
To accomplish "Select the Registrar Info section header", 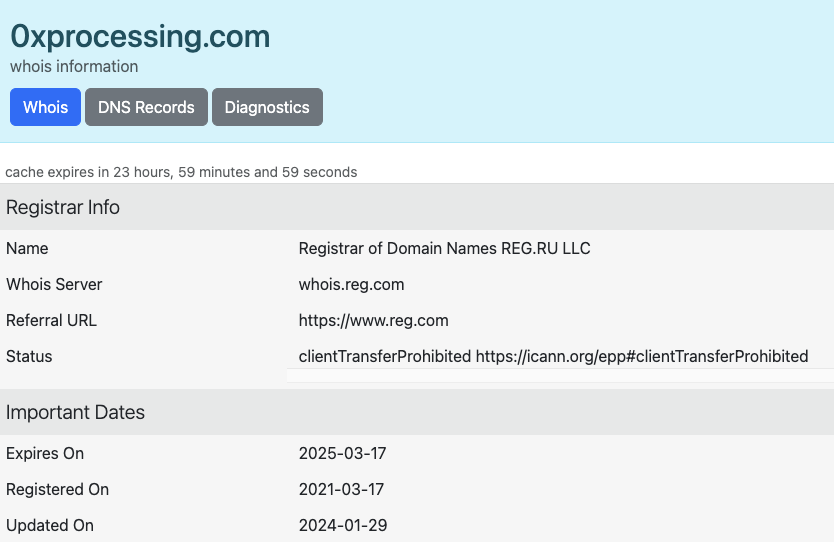I will pos(63,207).
